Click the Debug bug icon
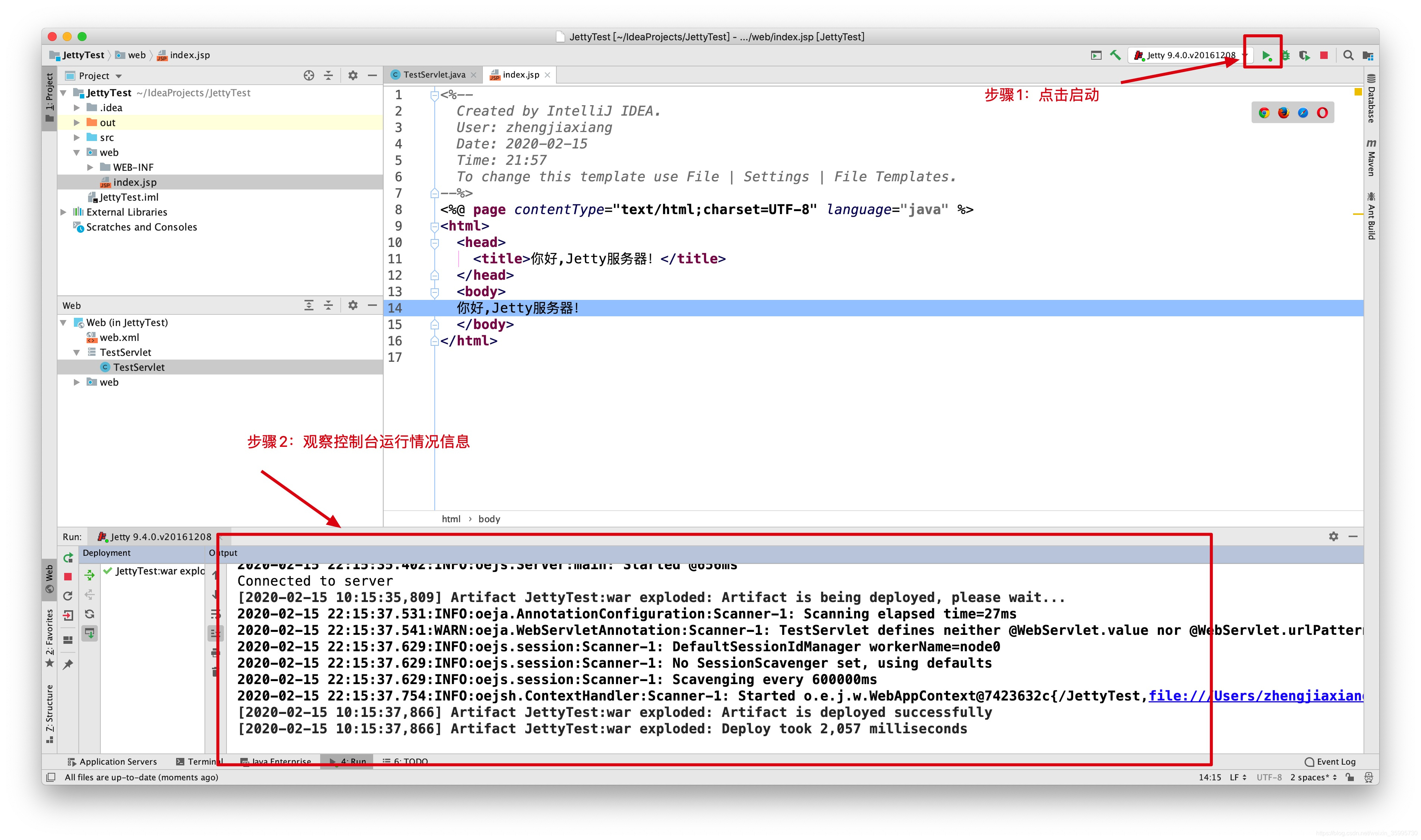 tap(1286, 56)
